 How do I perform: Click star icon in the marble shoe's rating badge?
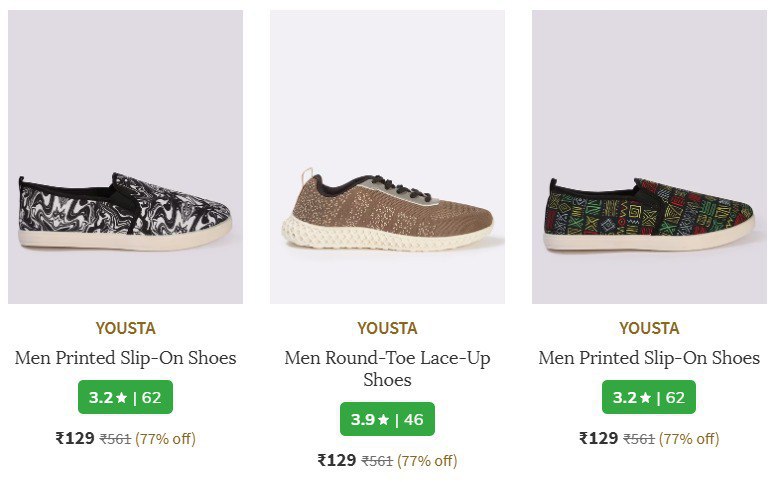(121, 398)
